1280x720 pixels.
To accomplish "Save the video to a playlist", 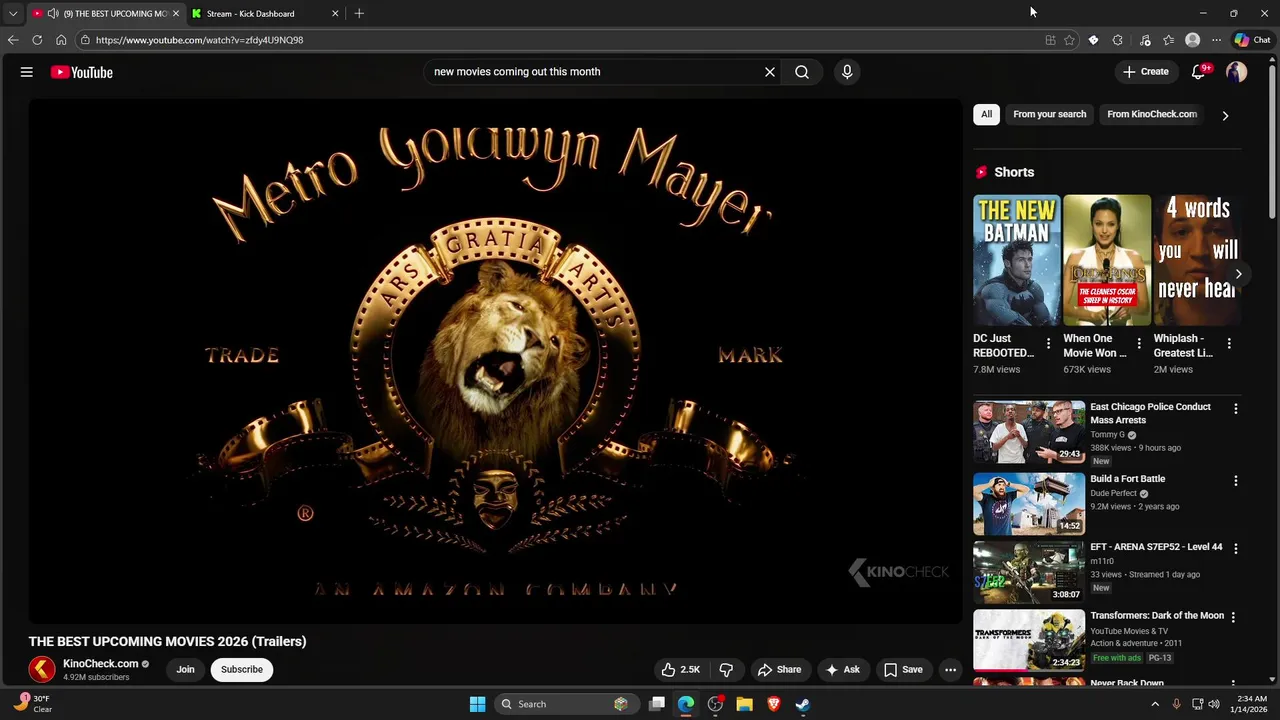I will (x=903, y=670).
